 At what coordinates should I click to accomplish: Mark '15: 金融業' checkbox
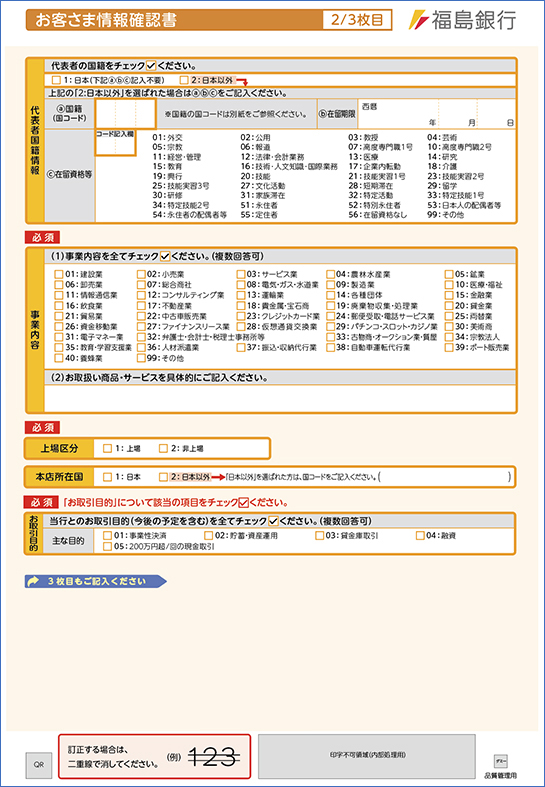tap(449, 296)
